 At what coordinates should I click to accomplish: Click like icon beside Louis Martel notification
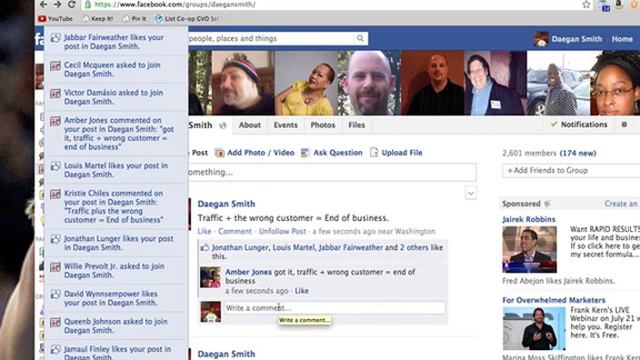pyautogui.click(x=56, y=166)
